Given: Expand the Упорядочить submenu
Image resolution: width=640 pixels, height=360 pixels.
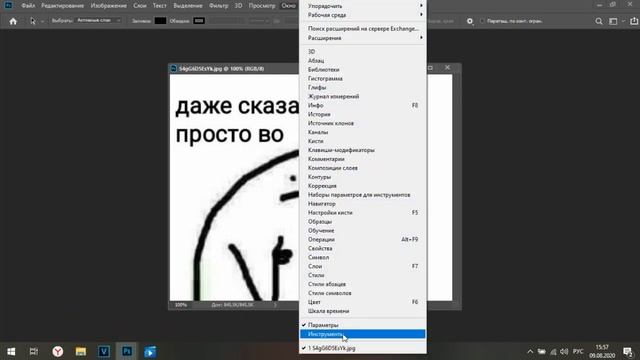Looking at the screenshot, I should tap(362, 6).
